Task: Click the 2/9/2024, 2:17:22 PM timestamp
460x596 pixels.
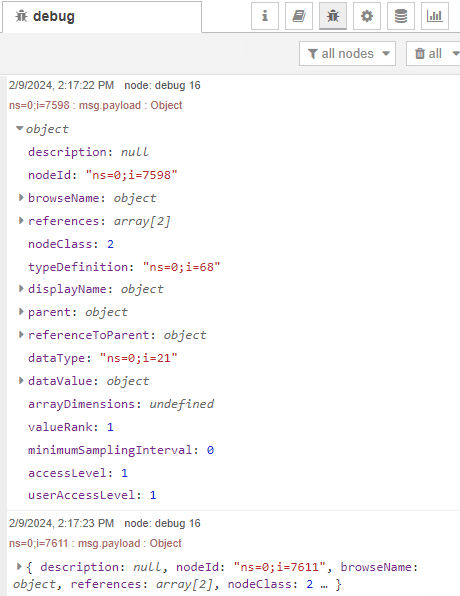Action: click(x=62, y=85)
